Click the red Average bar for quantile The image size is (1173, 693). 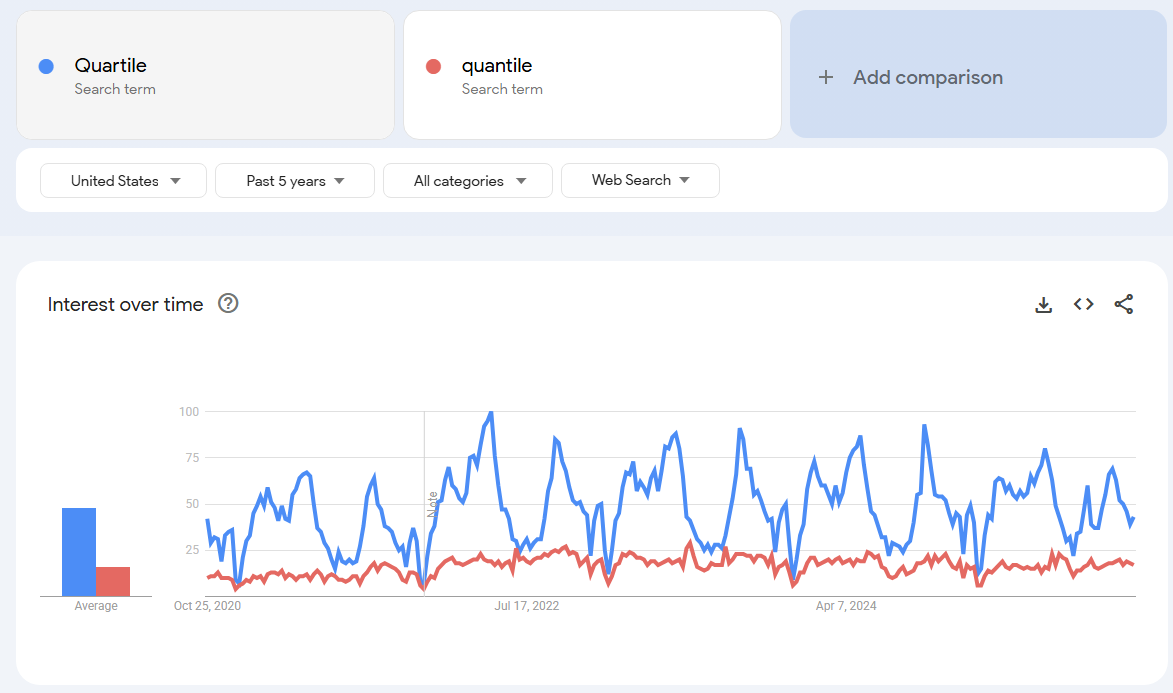coord(113,581)
